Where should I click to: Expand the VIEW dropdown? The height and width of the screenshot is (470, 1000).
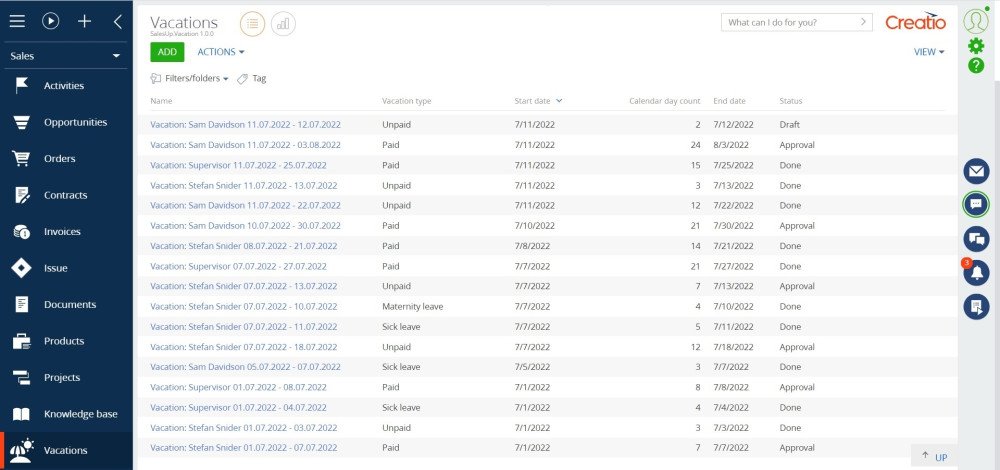(929, 52)
